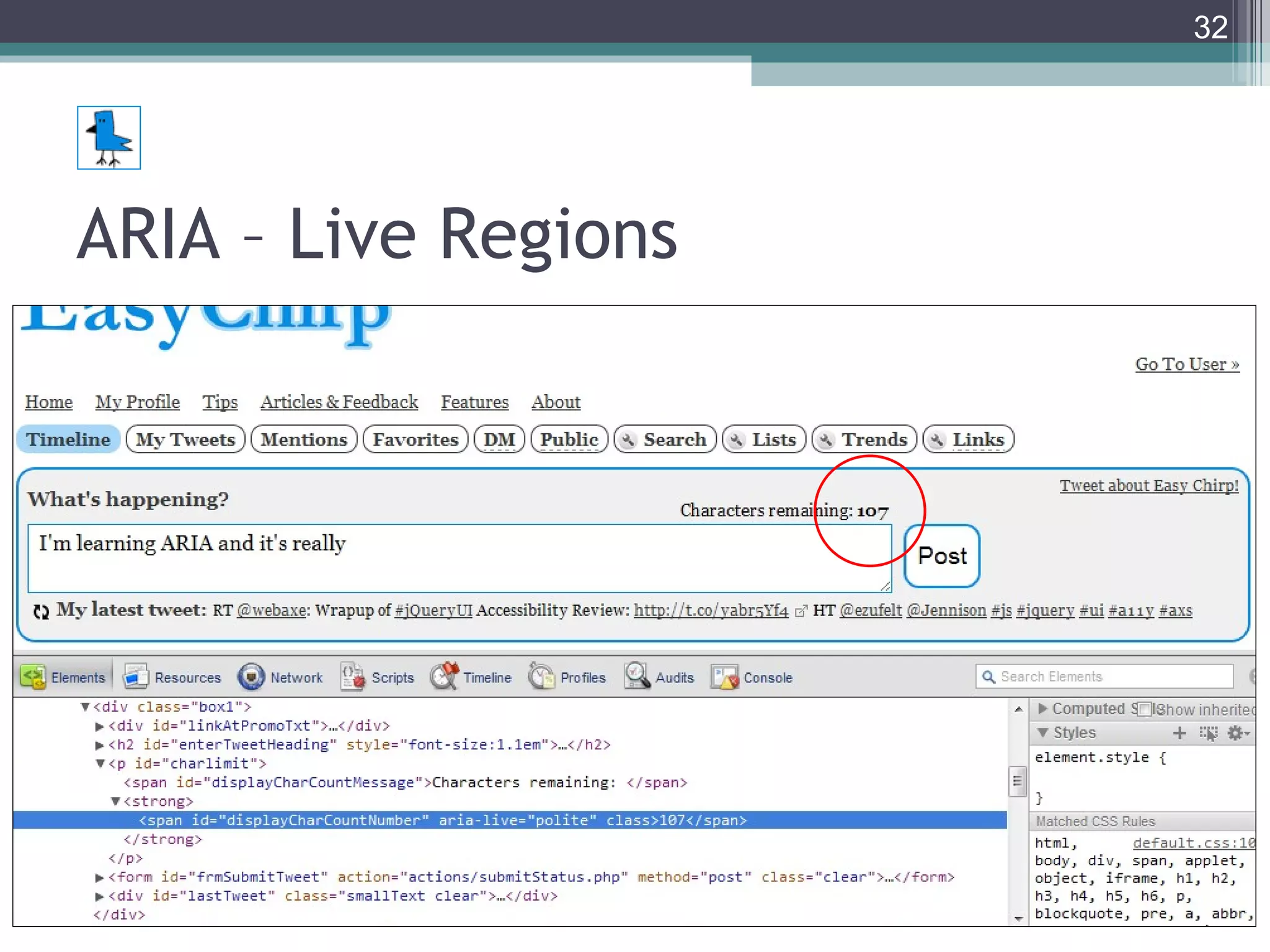
Task: Click the refresh icon beside My latest tweet
Action: point(41,611)
